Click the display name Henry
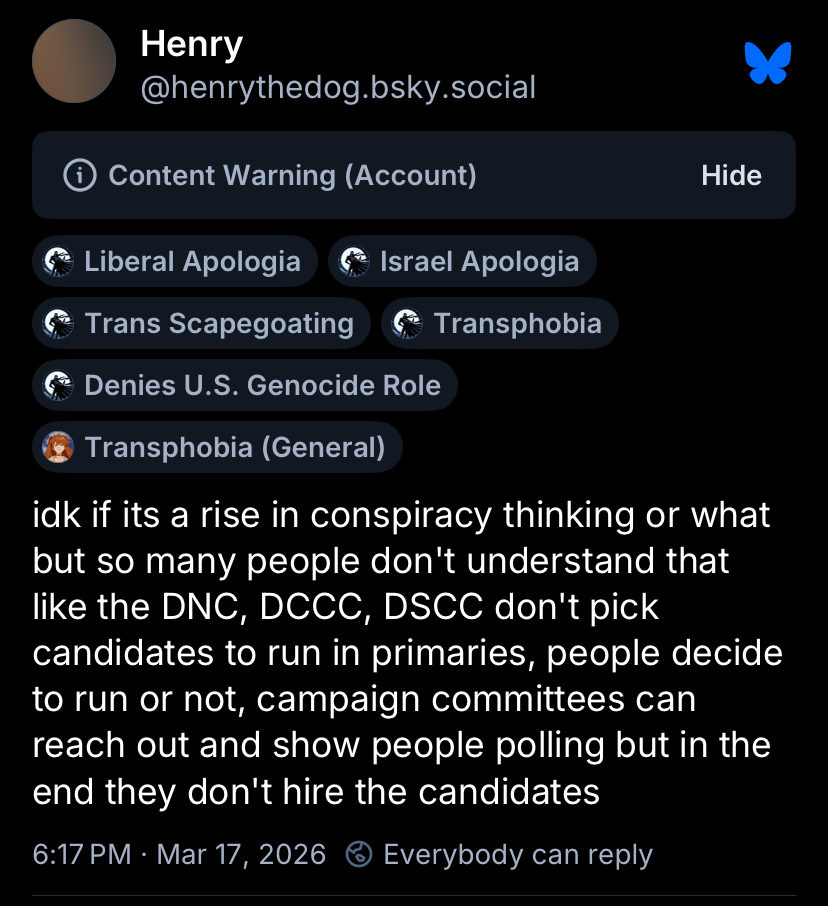Image resolution: width=828 pixels, height=906 pixels. [191, 43]
